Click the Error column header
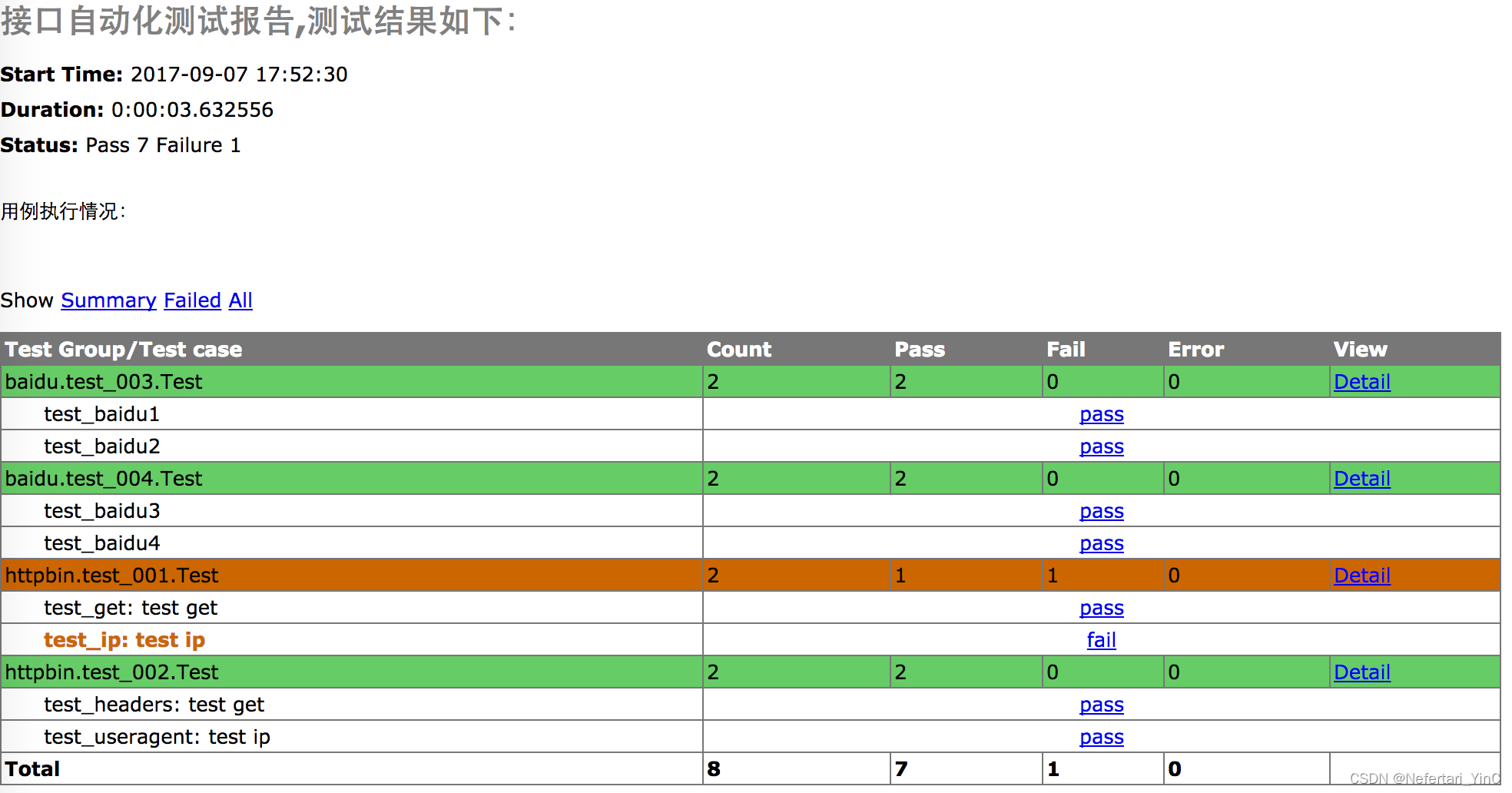1512x793 pixels. tap(1195, 350)
